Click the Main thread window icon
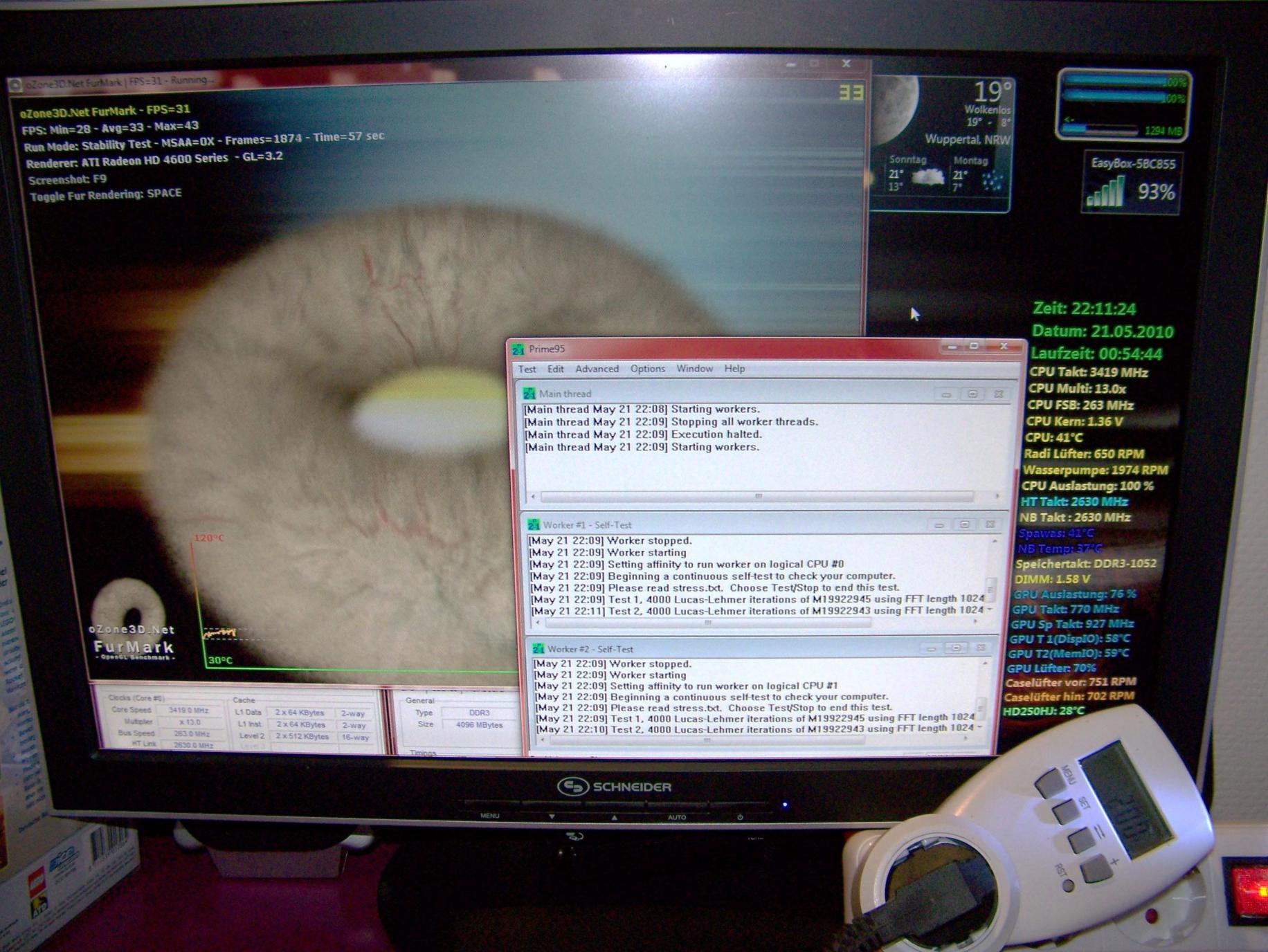Viewport: 1268px width, 952px height. [x=529, y=393]
